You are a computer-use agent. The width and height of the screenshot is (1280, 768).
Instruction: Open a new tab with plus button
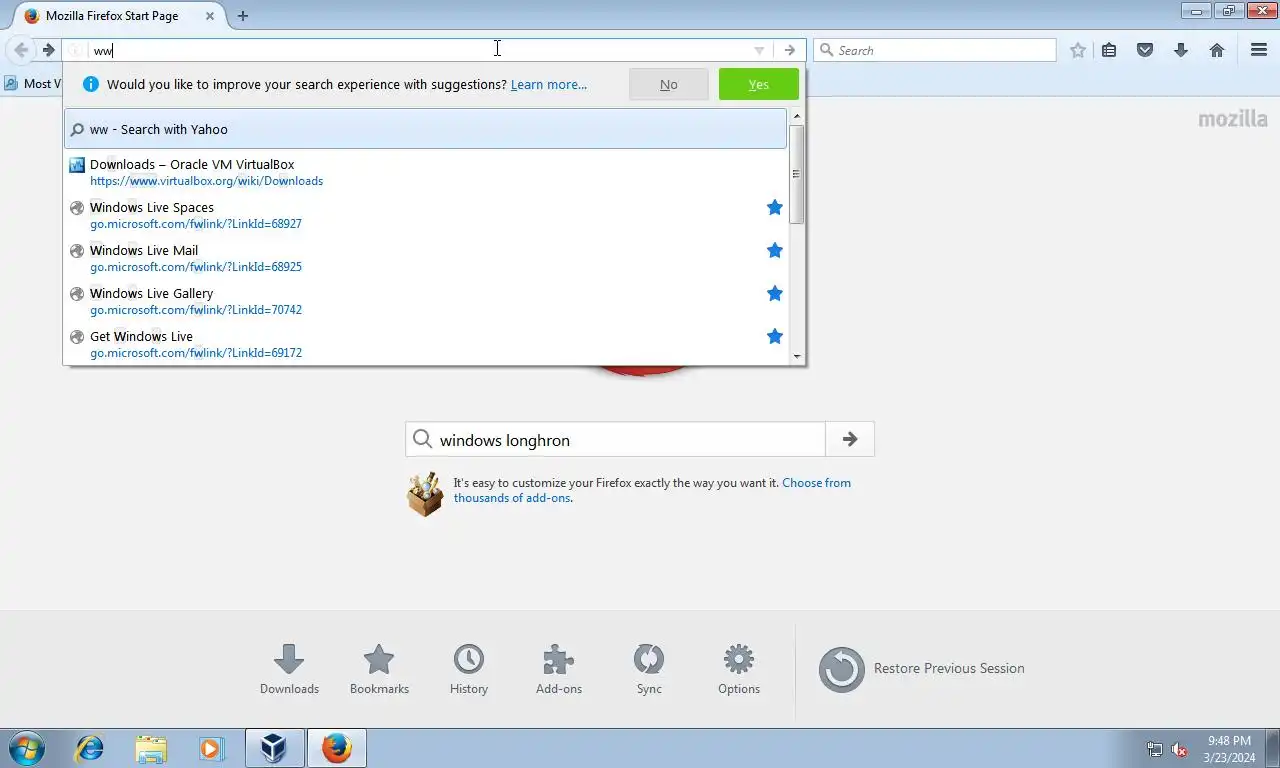pyautogui.click(x=243, y=16)
